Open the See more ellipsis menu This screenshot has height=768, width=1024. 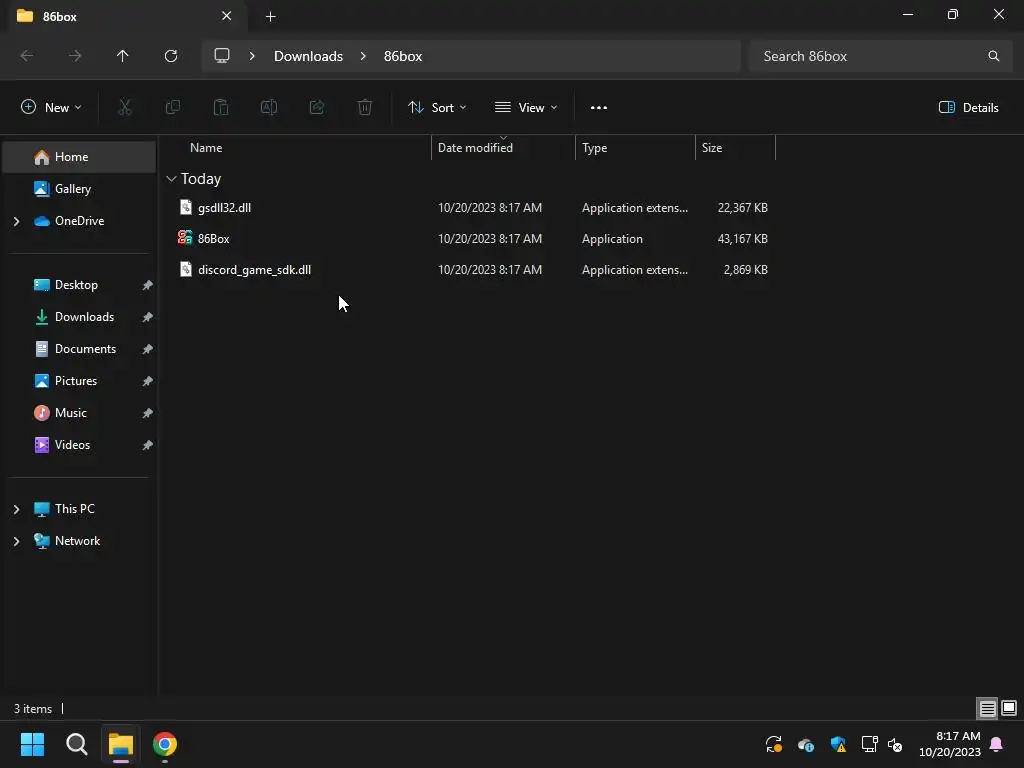pyautogui.click(x=599, y=108)
